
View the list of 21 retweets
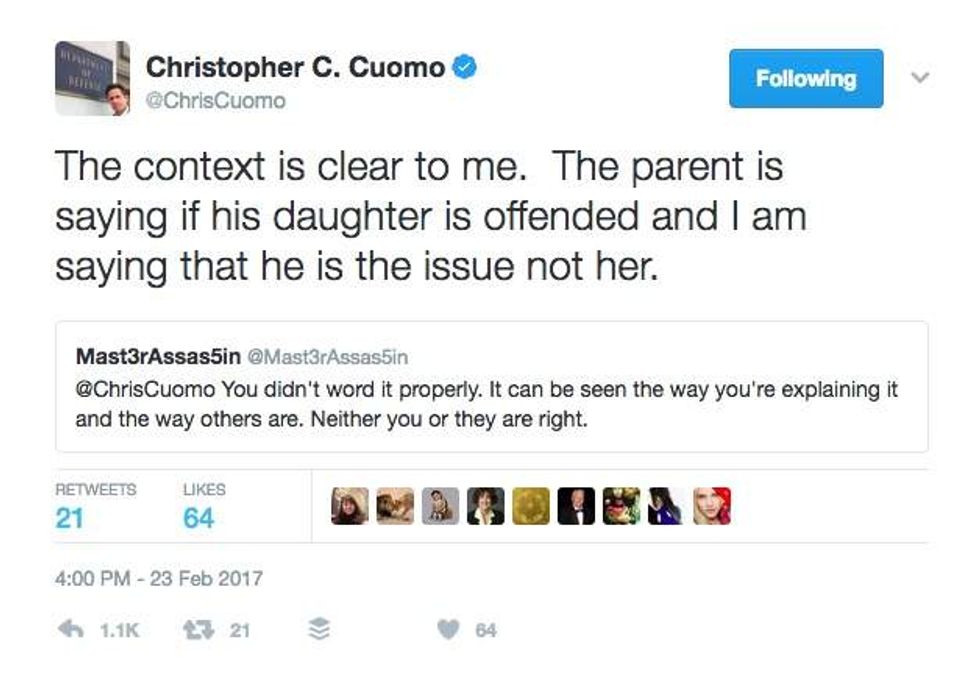pos(94,507)
